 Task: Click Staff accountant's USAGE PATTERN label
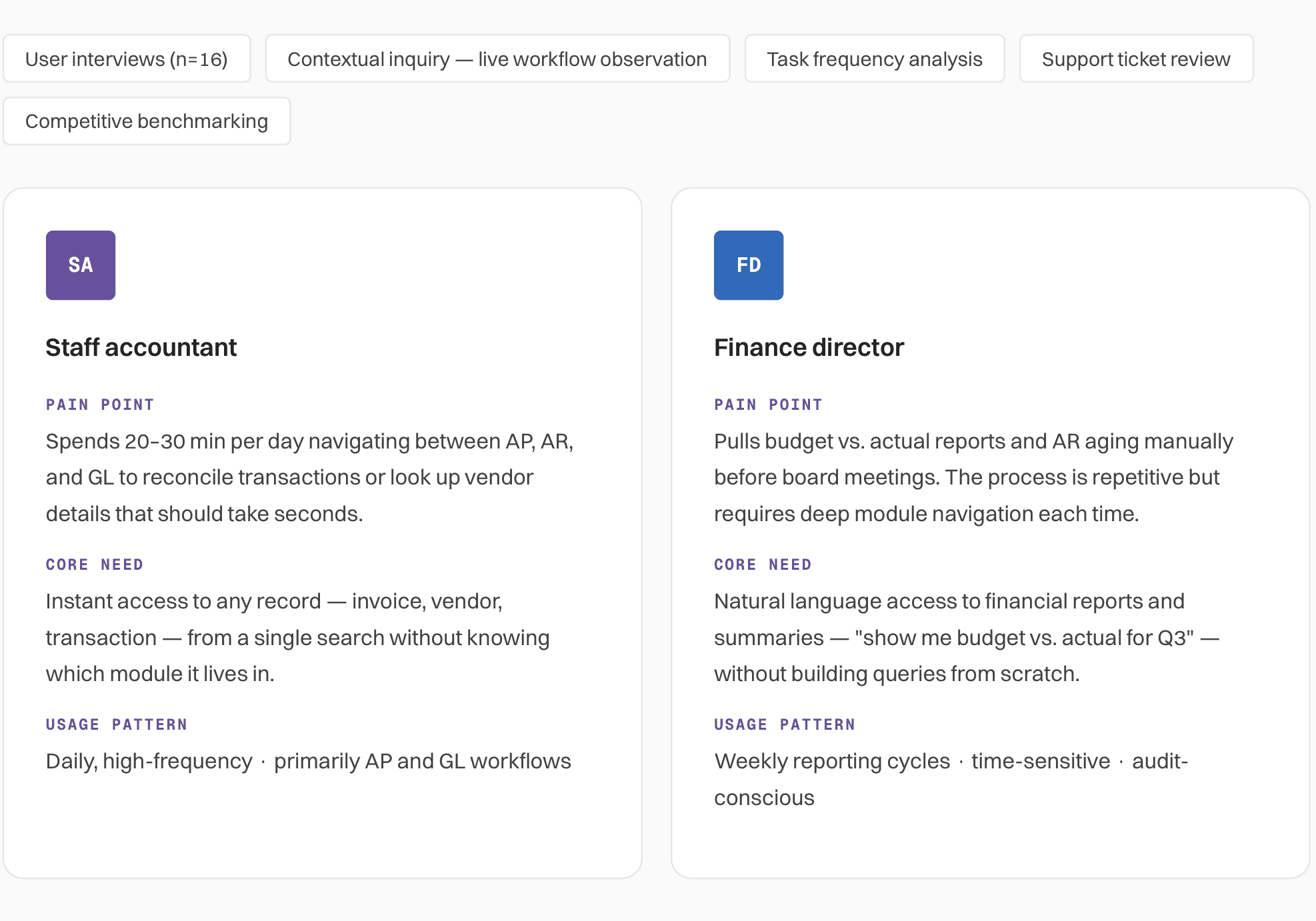click(x=117, y=724)
